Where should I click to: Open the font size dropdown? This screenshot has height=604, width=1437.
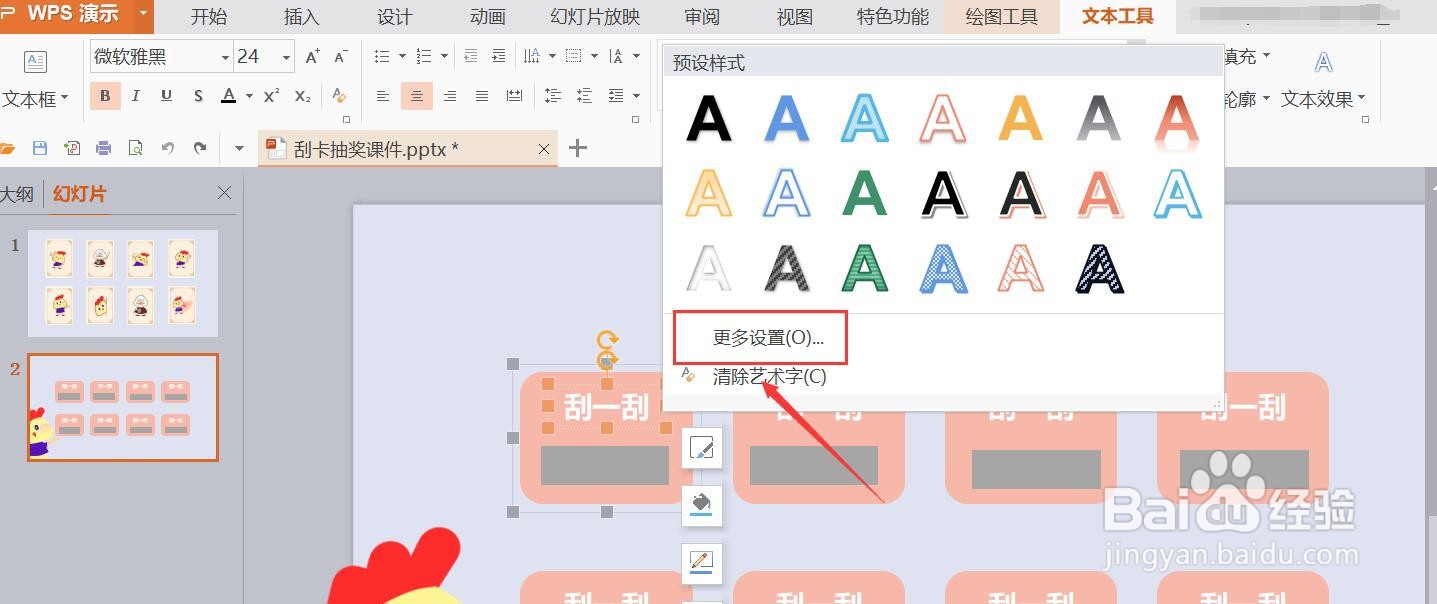[x=287, y=57]
